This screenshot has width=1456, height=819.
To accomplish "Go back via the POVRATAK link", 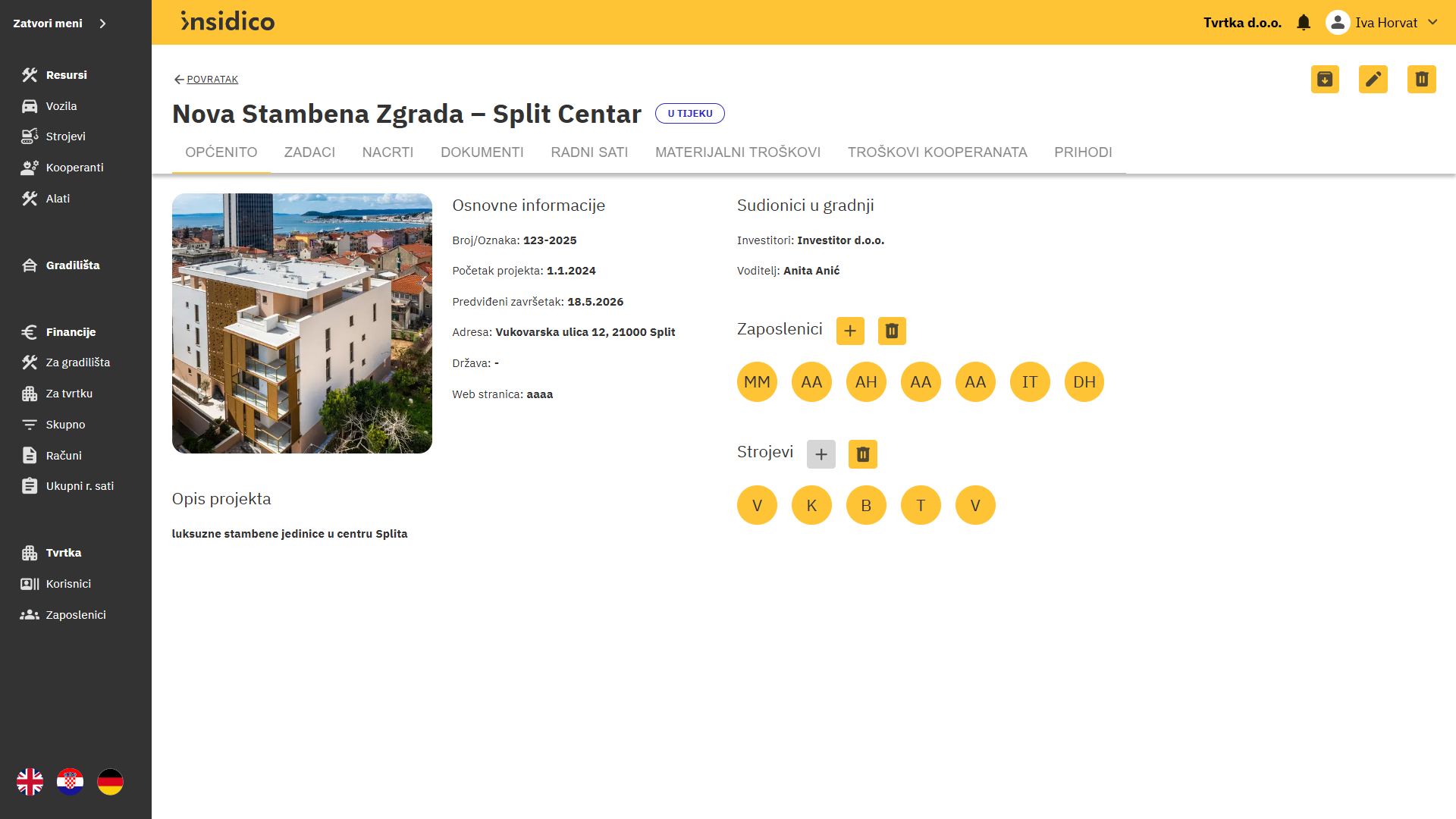I will point(206,80).
